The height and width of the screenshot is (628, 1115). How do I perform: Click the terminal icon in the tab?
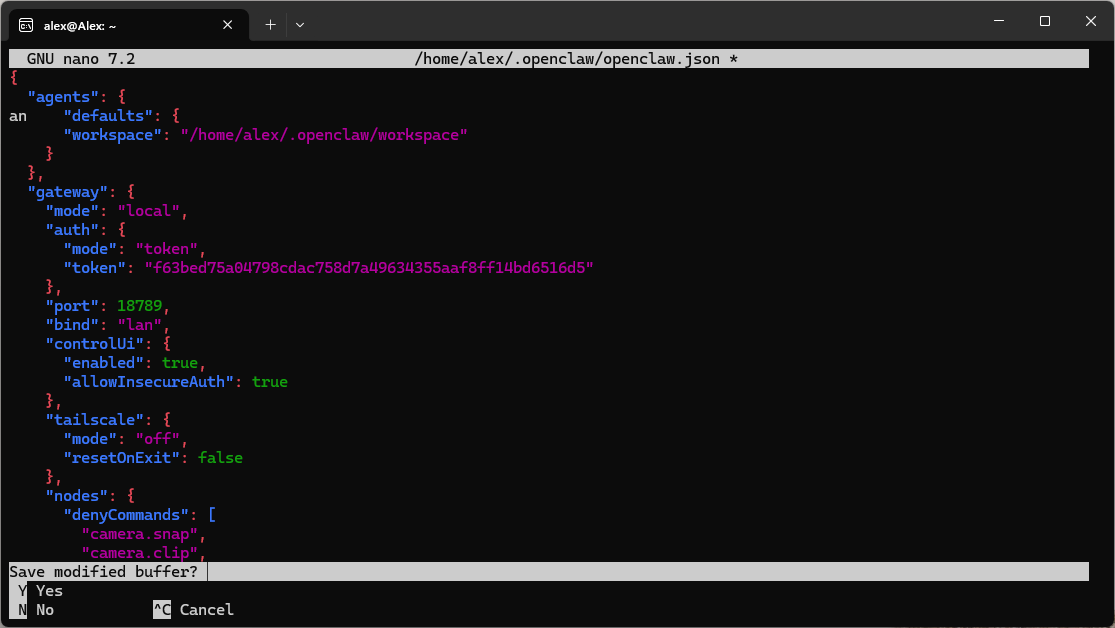(26, 24)
